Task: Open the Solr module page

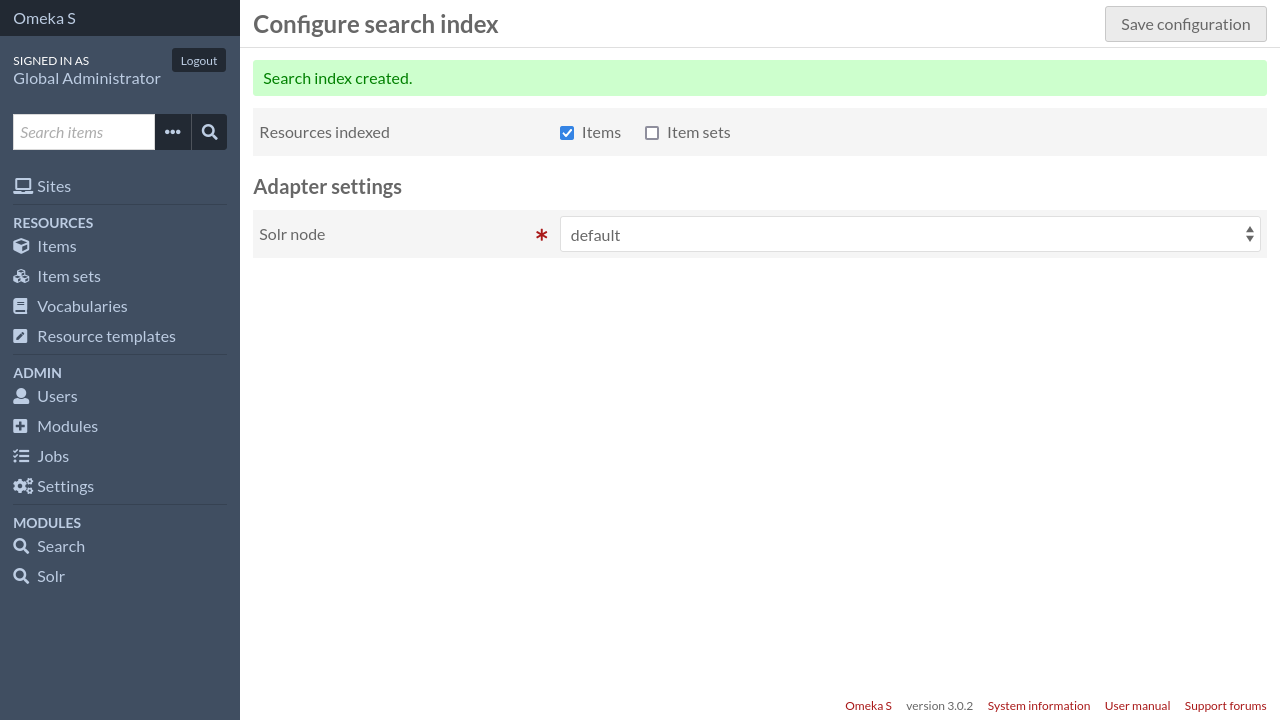Action: (51, 576)
